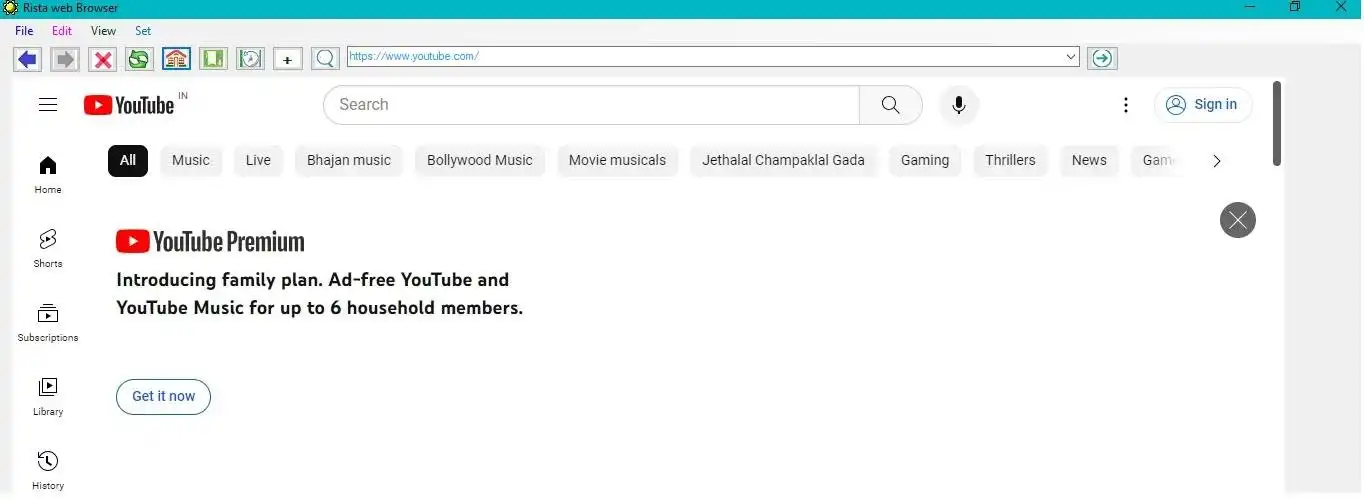
Task: Select the Jethalal Champaklal Gada chip
Action: 783,160
